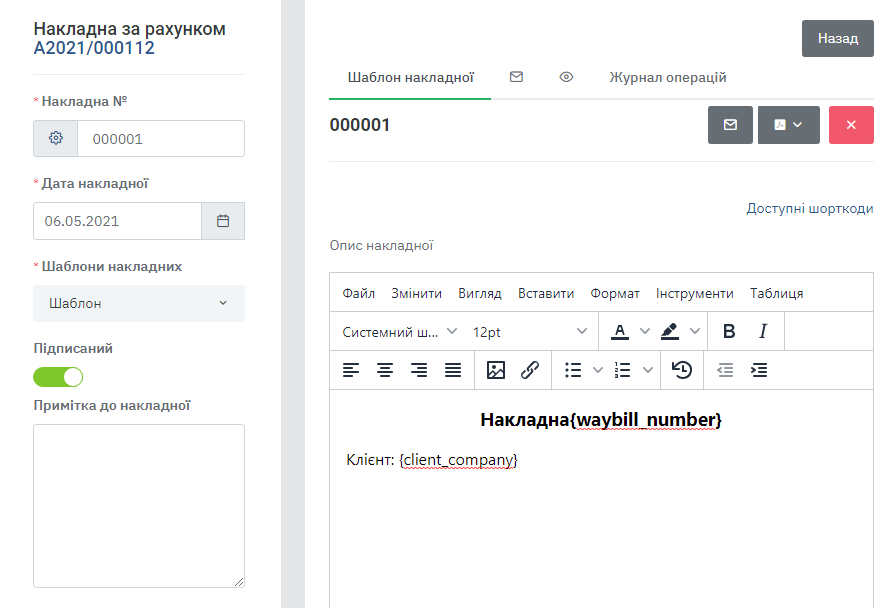Expand the text color picker arrow
888x608 pixels.
click(645, 331)
